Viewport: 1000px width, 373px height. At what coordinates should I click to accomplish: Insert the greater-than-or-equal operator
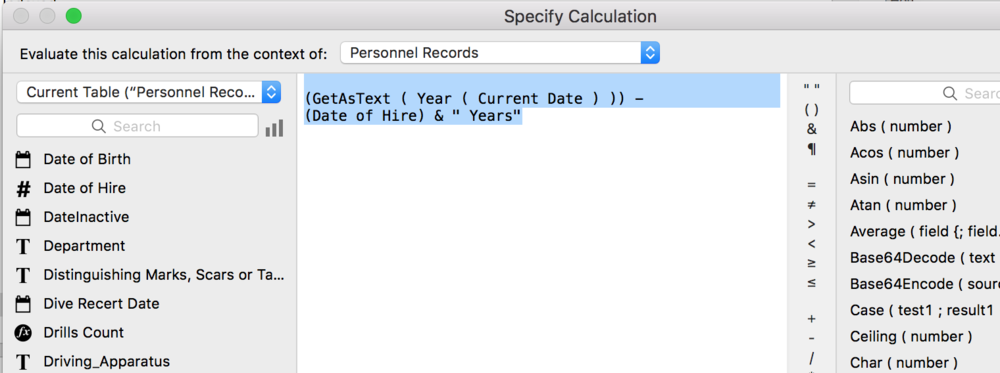coord(811,263)
